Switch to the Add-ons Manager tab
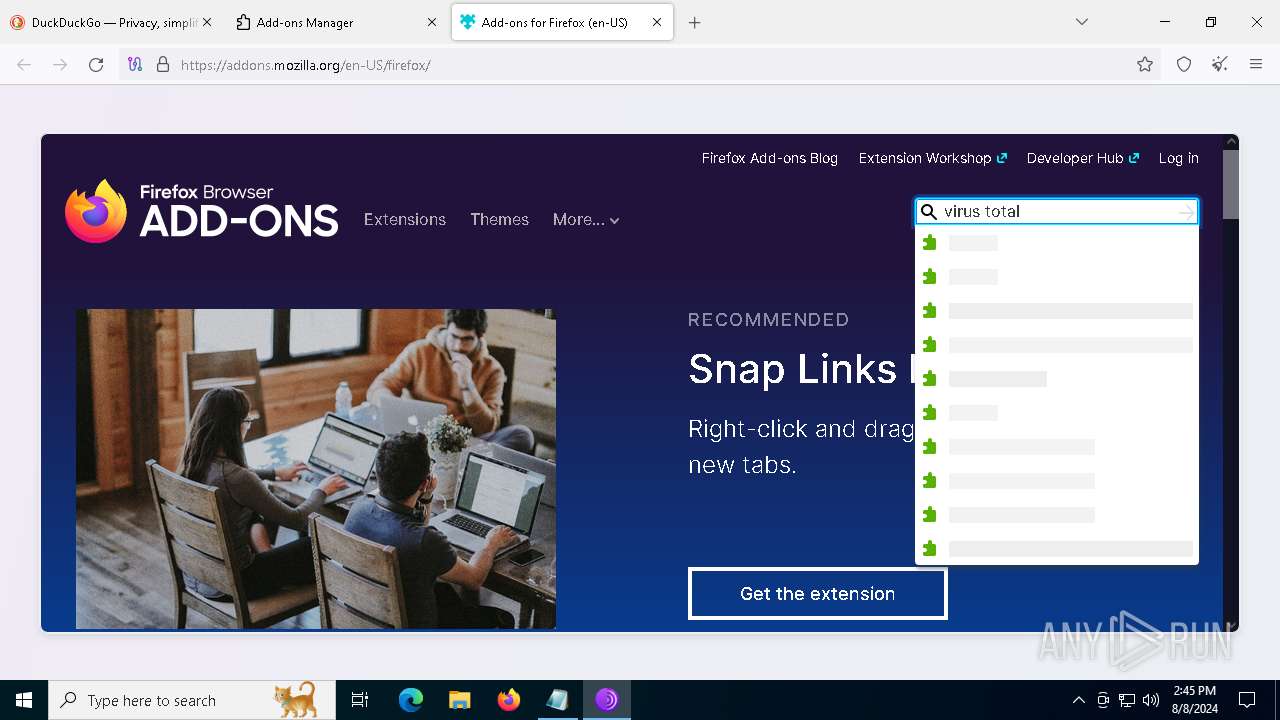1280x720 pixels. point(335,22)
